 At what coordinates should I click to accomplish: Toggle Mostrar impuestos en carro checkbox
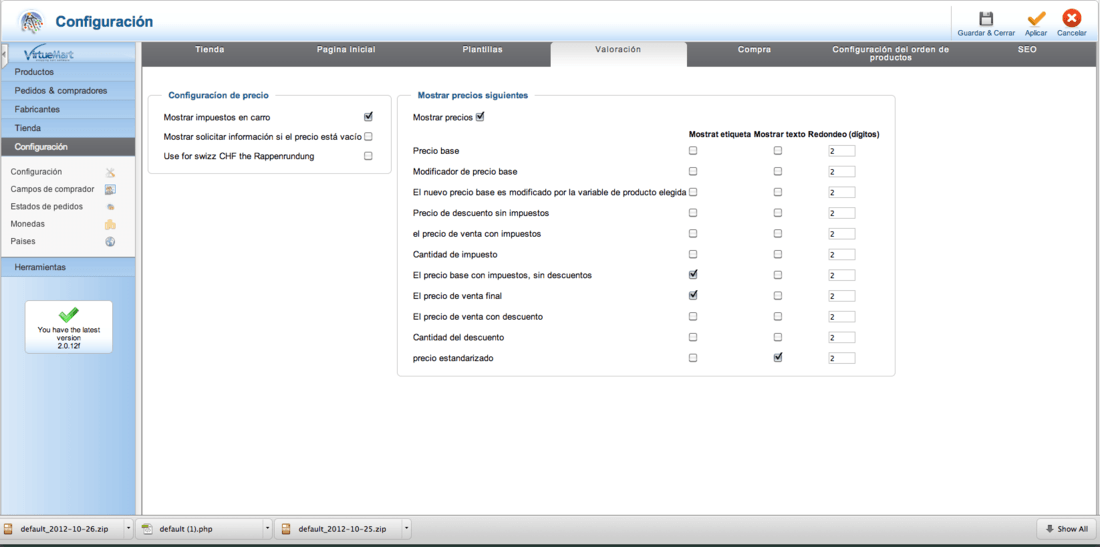point(368,117)
